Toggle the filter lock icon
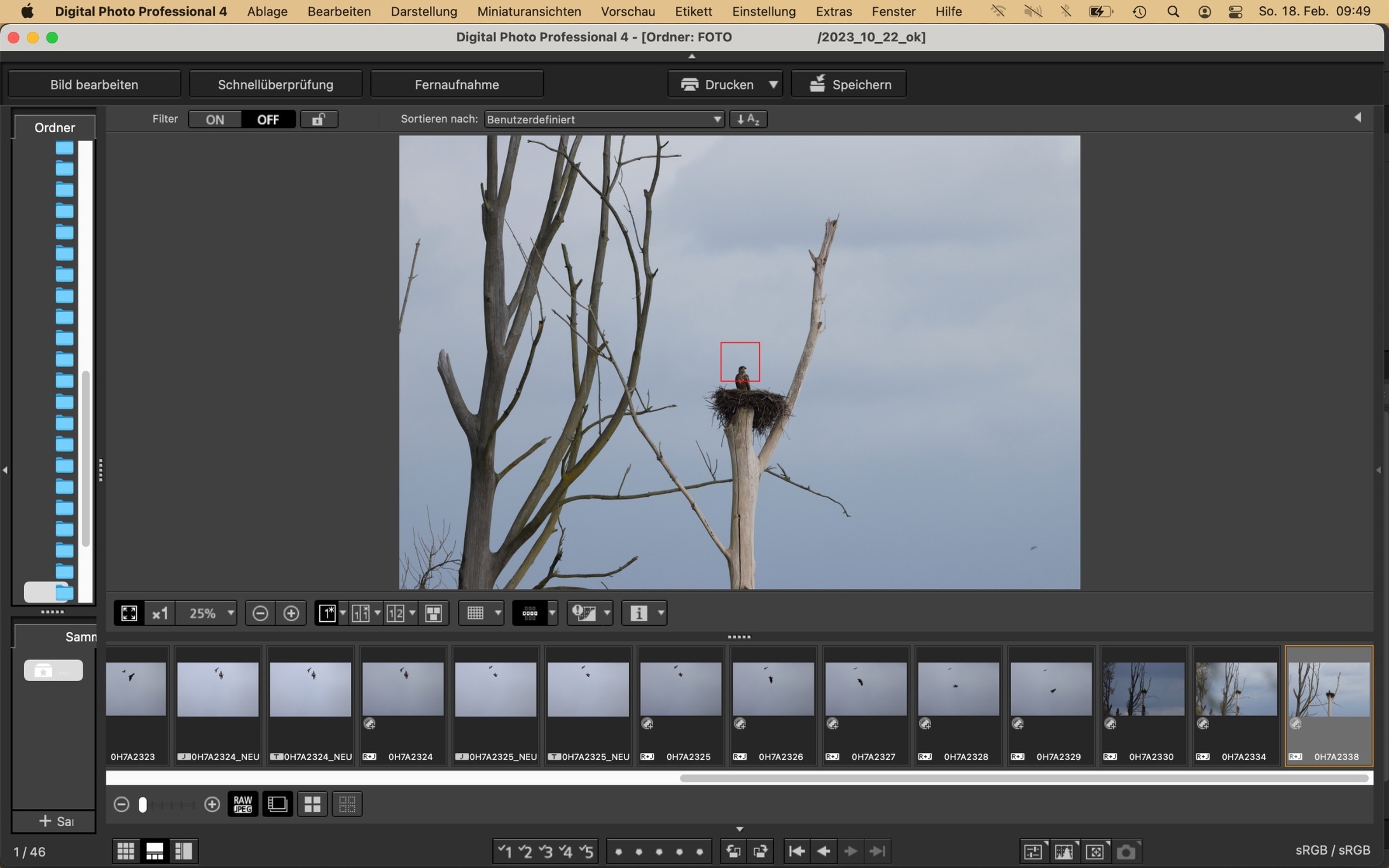 [319, 119]
